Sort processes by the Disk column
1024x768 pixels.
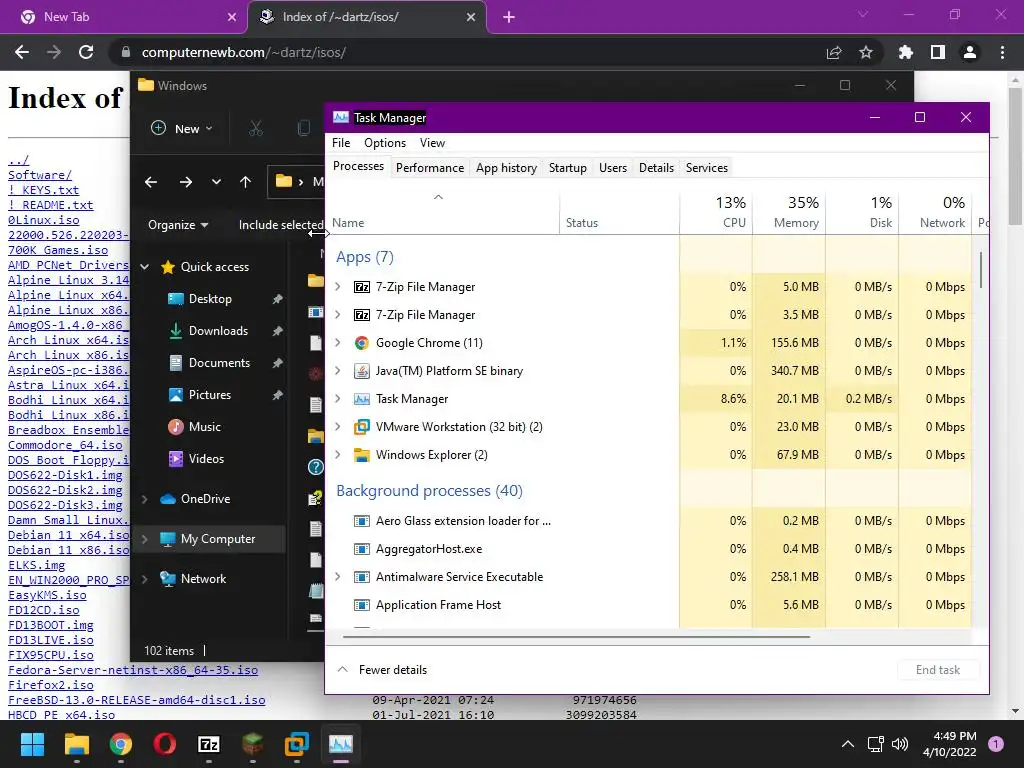pyautogui.click(x=862, y=212)
